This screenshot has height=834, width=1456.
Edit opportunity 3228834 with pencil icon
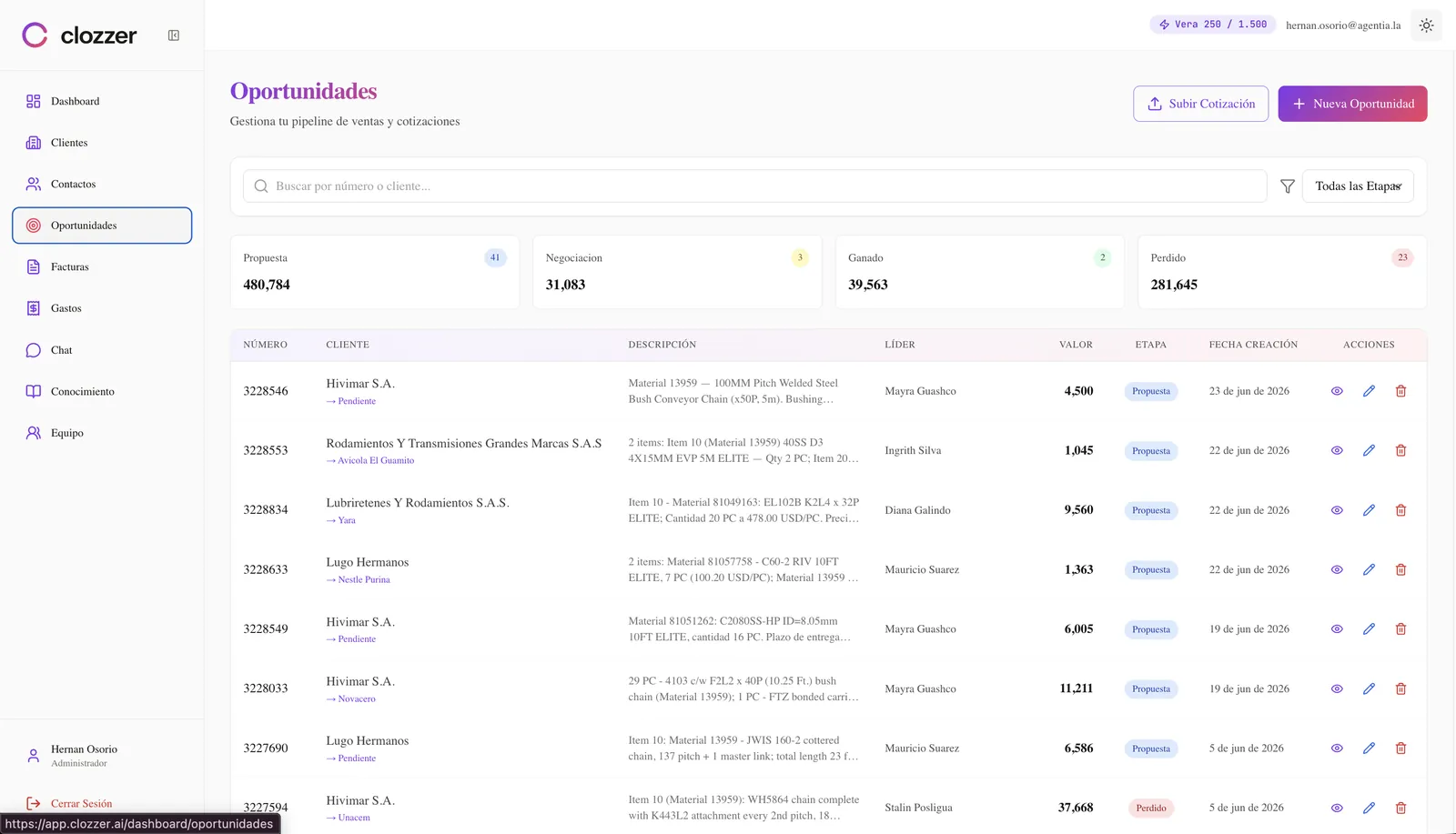(x=1369, y=510)
